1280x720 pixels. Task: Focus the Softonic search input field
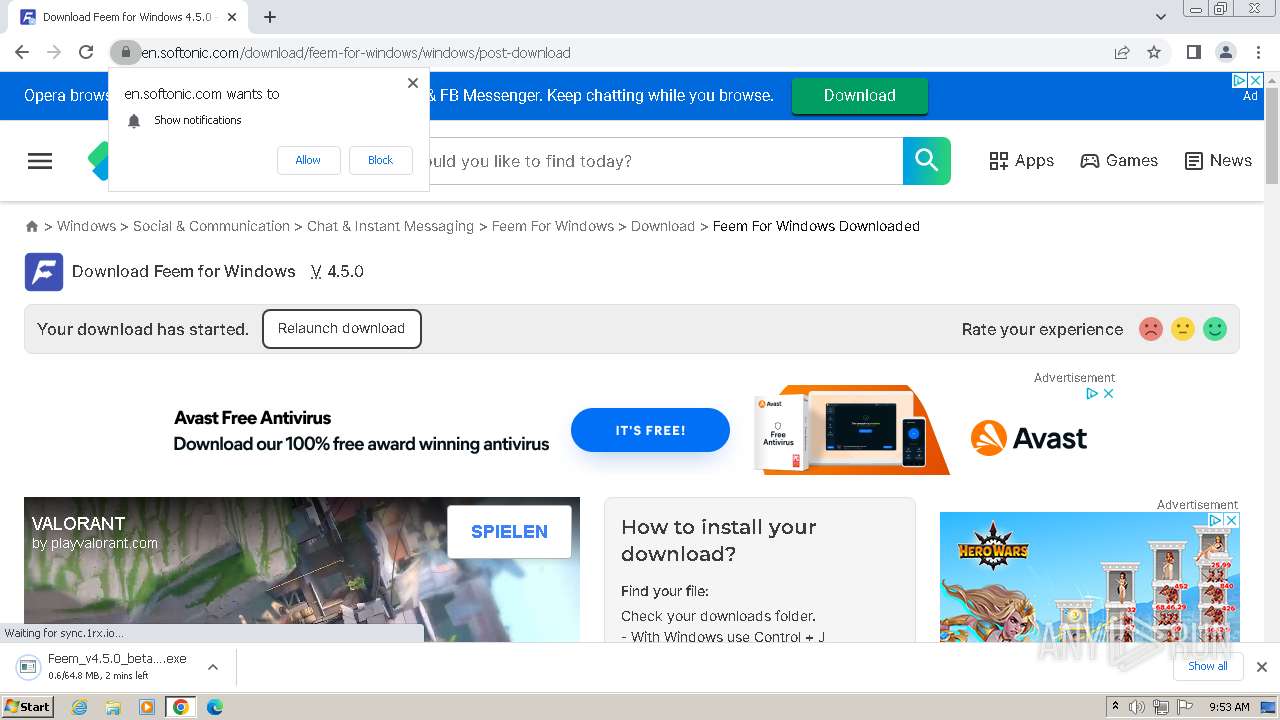click(x=665, y=161)
